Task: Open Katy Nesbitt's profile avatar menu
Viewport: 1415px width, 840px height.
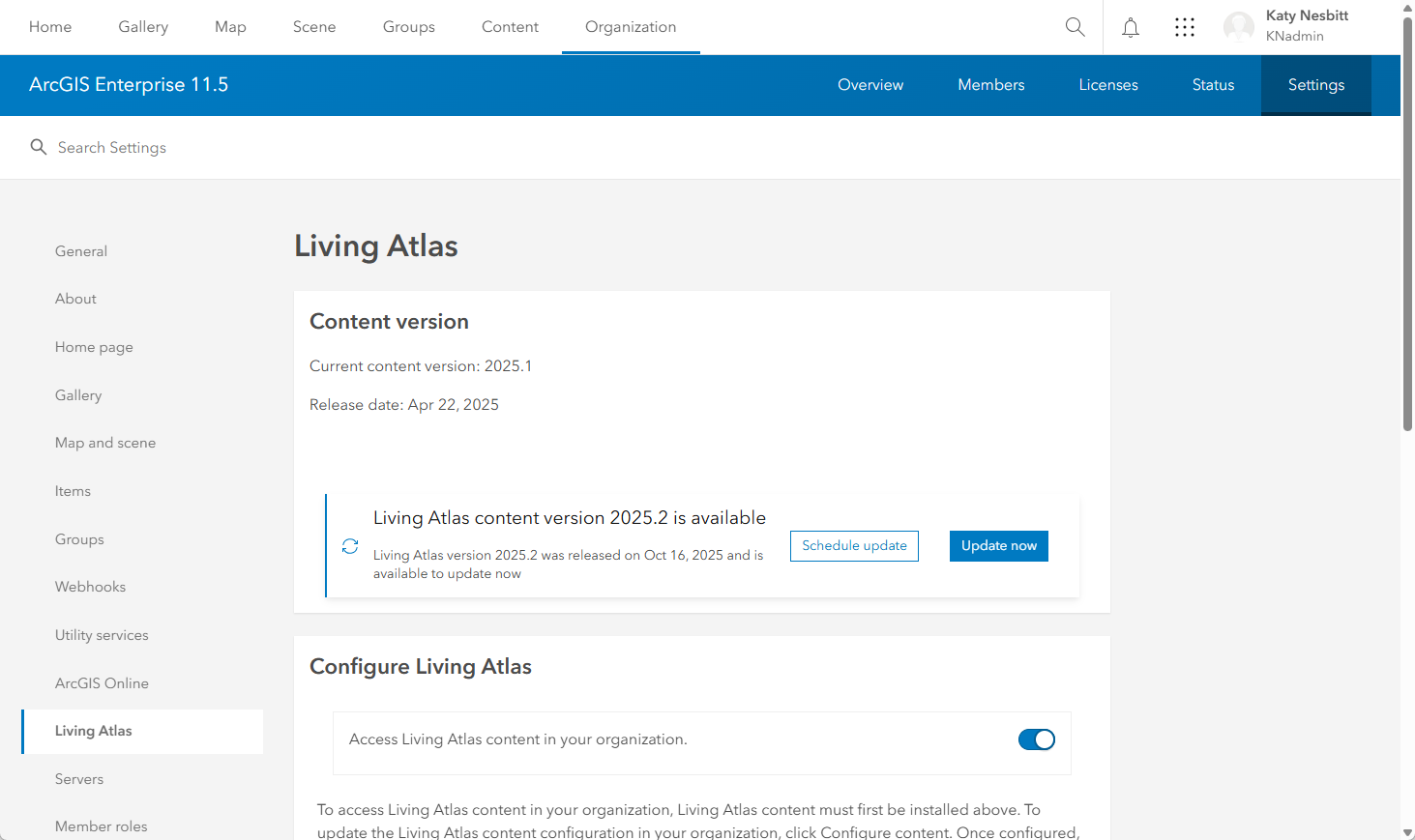Action: coord(1239,27)
